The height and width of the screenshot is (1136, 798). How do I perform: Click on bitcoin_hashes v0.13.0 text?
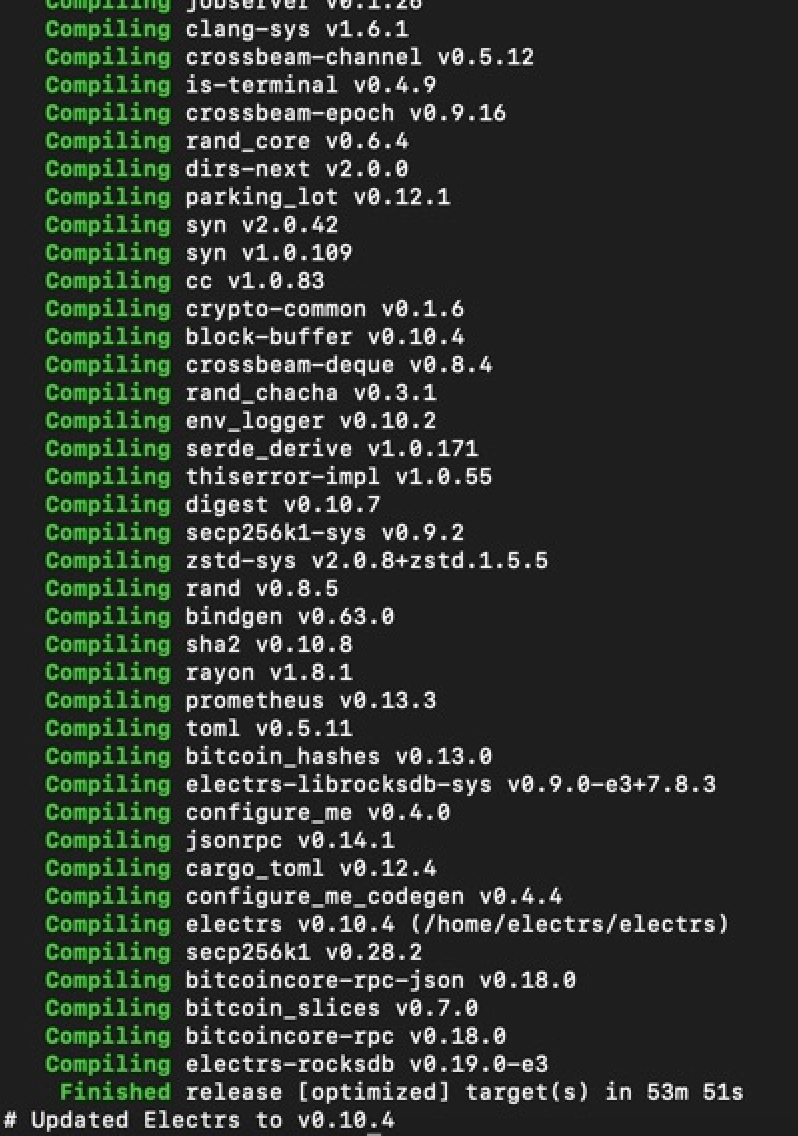point(338,757)
